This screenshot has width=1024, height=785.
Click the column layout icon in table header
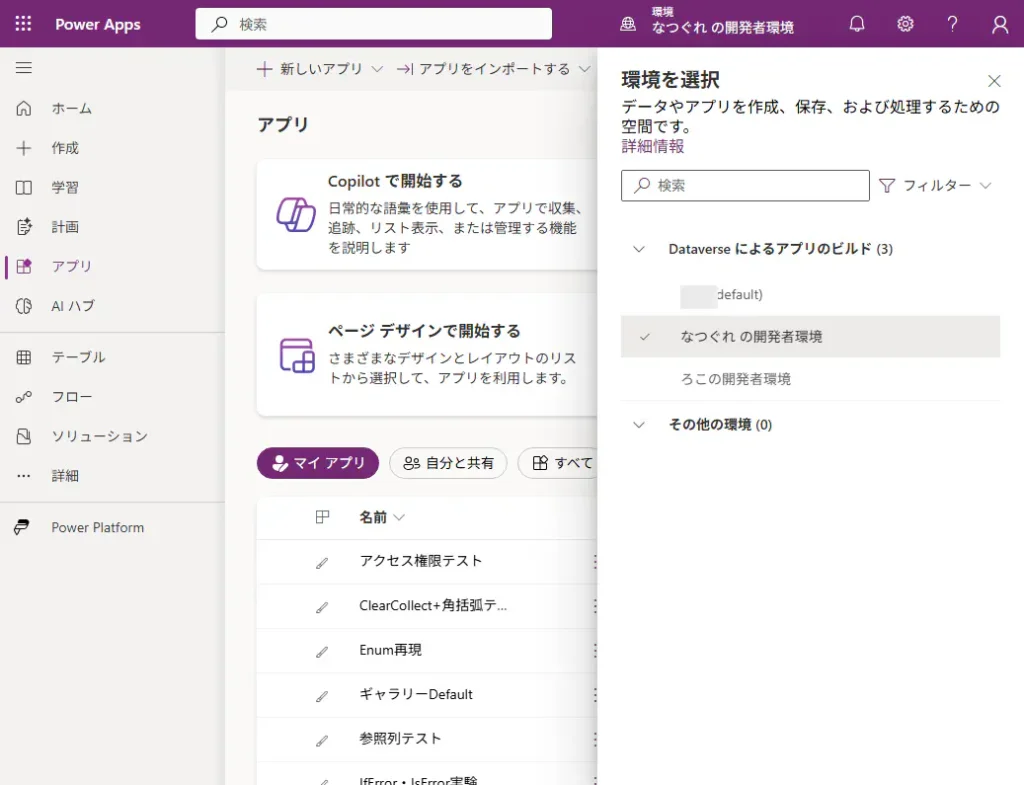pyautogui.click(x=323, y=517)
